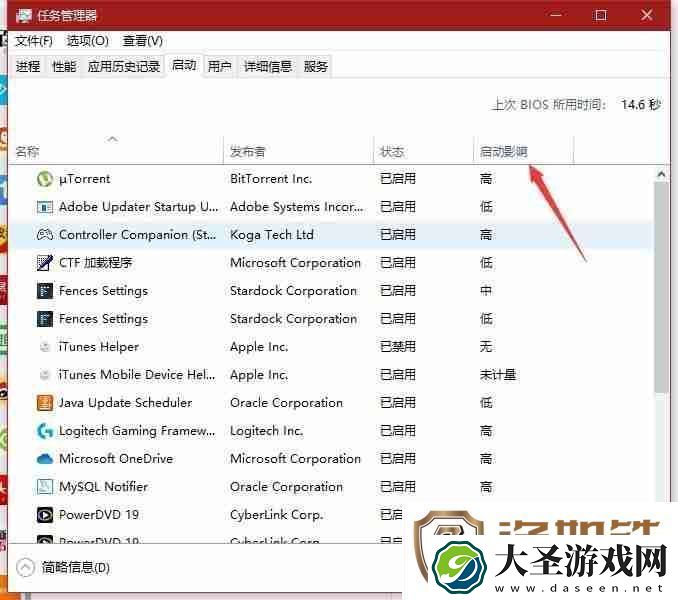Click iTunes Helper row icon
The image size is (678, 600).
pyautogui.click(x=45, y=347)
